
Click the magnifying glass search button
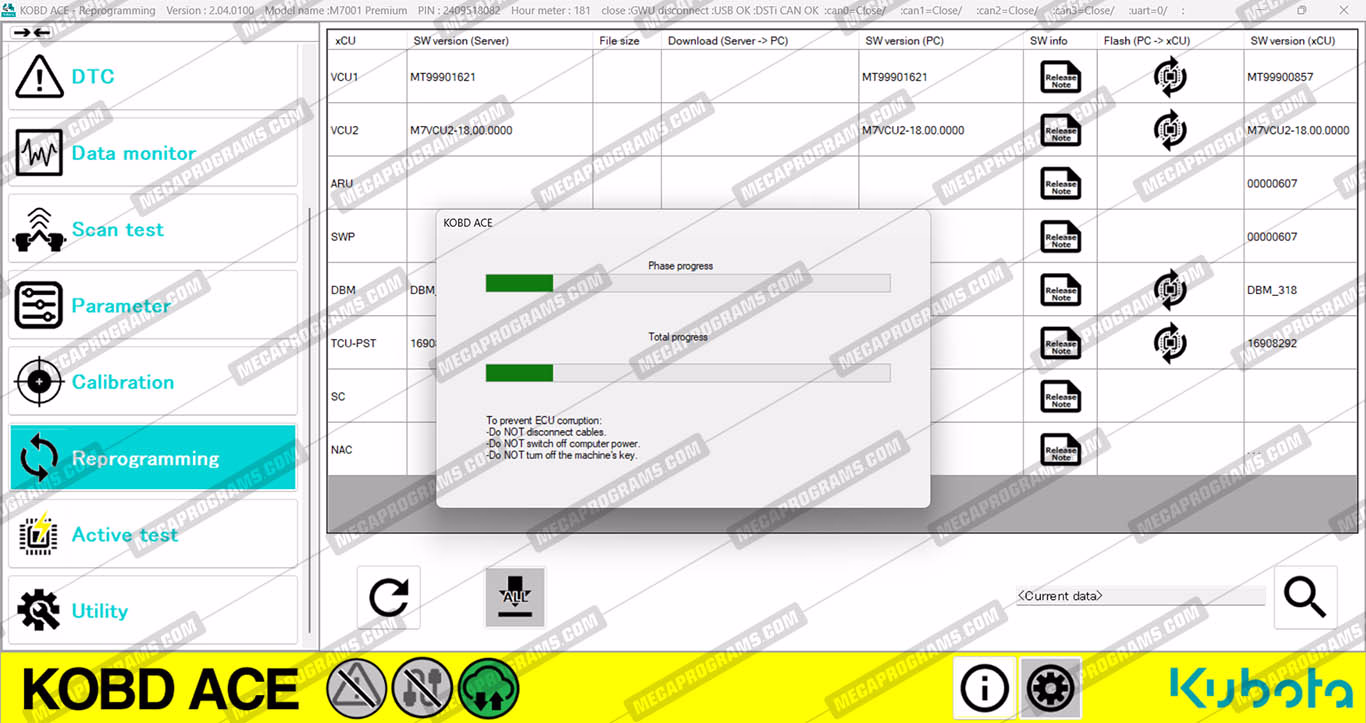(x=1305, y=597)
